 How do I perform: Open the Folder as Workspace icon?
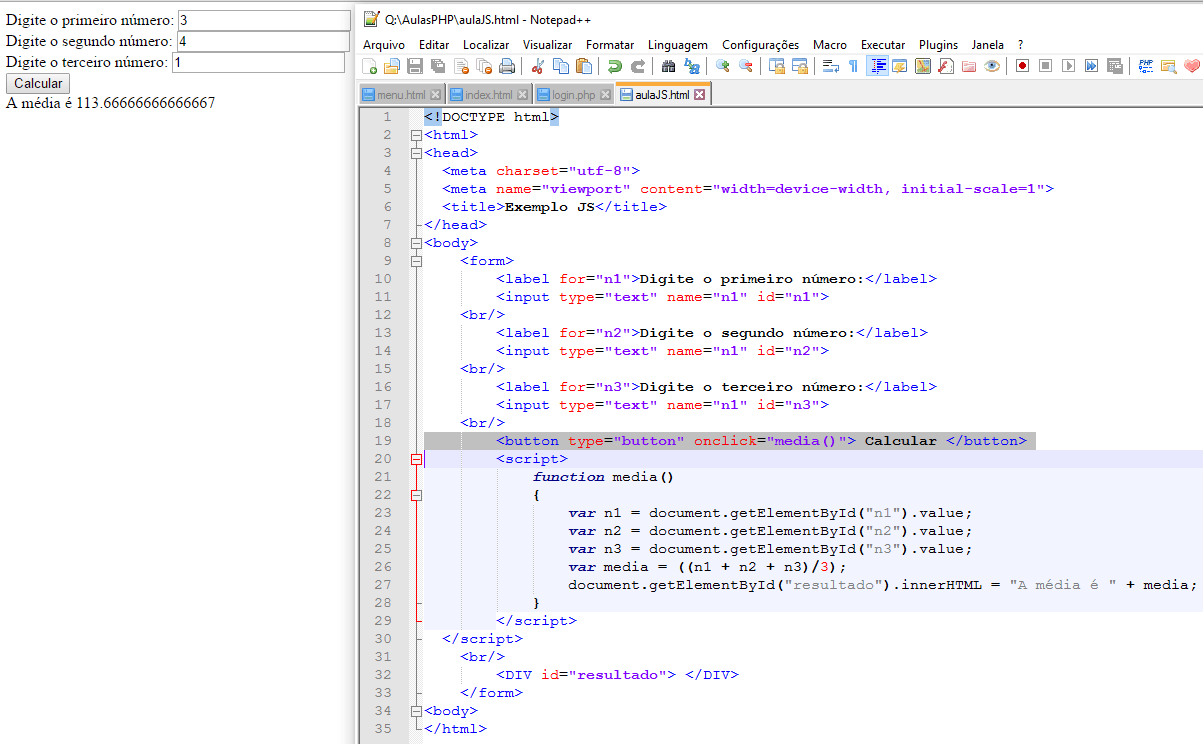[968, 66]
